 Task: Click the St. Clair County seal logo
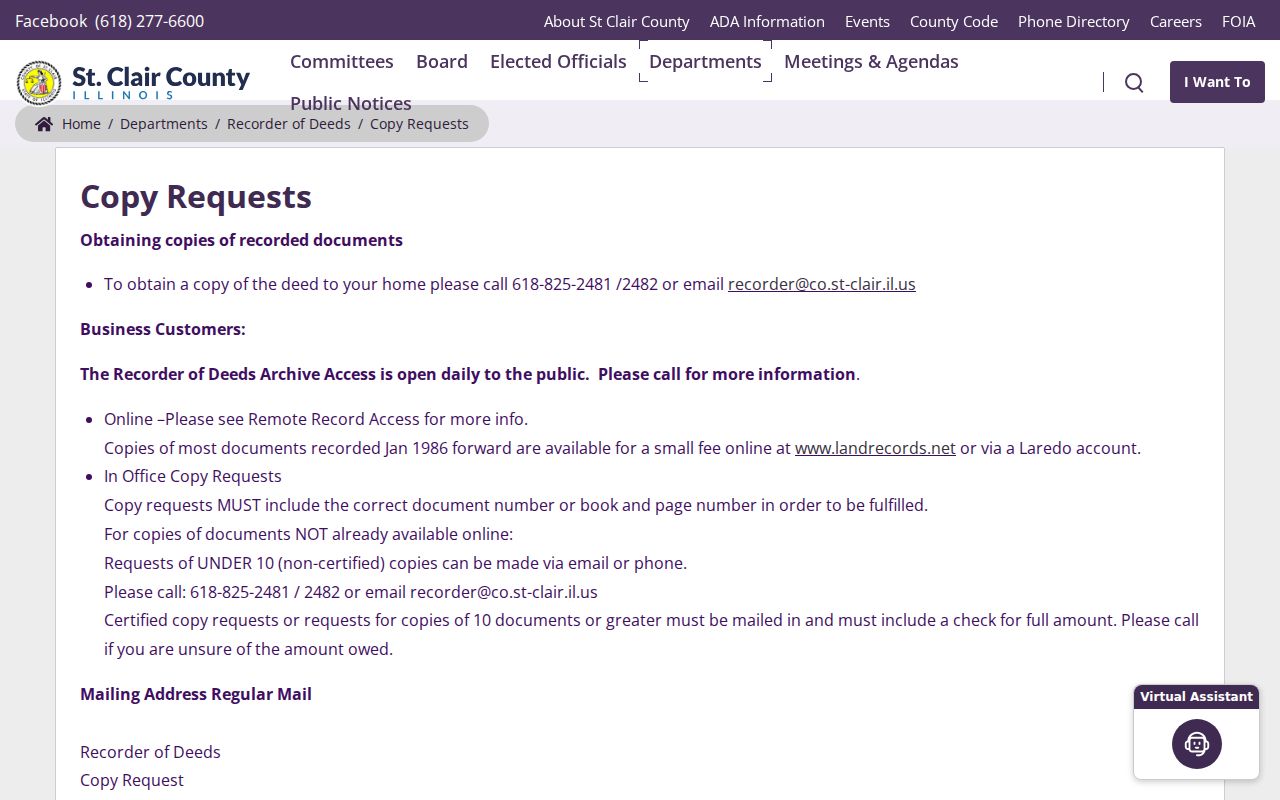pos(39,82)
